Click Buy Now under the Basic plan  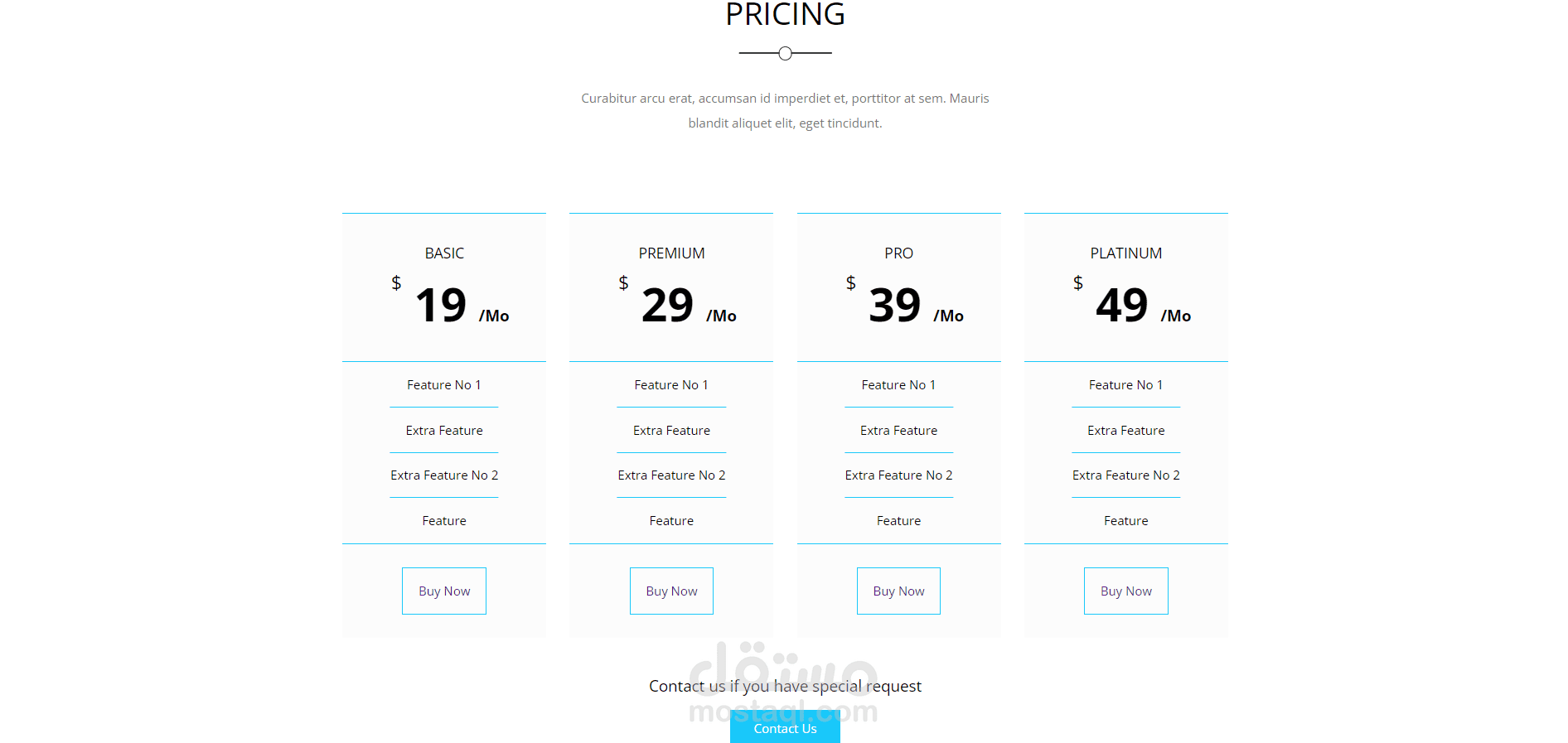click(444, 591)
